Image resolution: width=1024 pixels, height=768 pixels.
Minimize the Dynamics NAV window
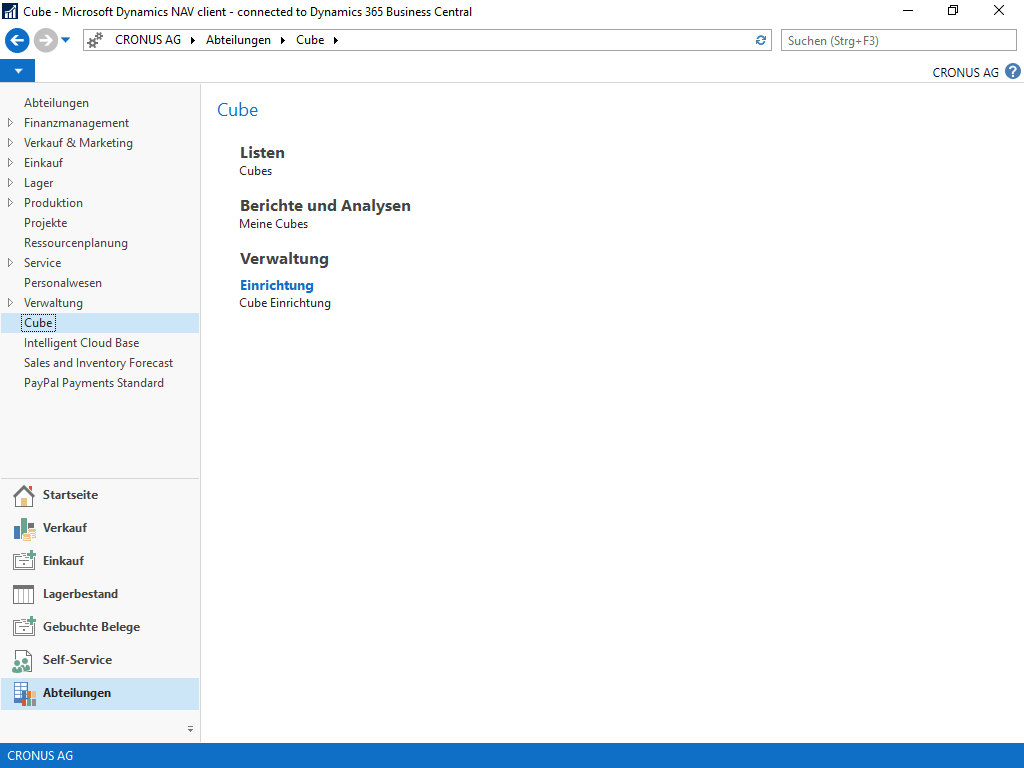[907, 10]
